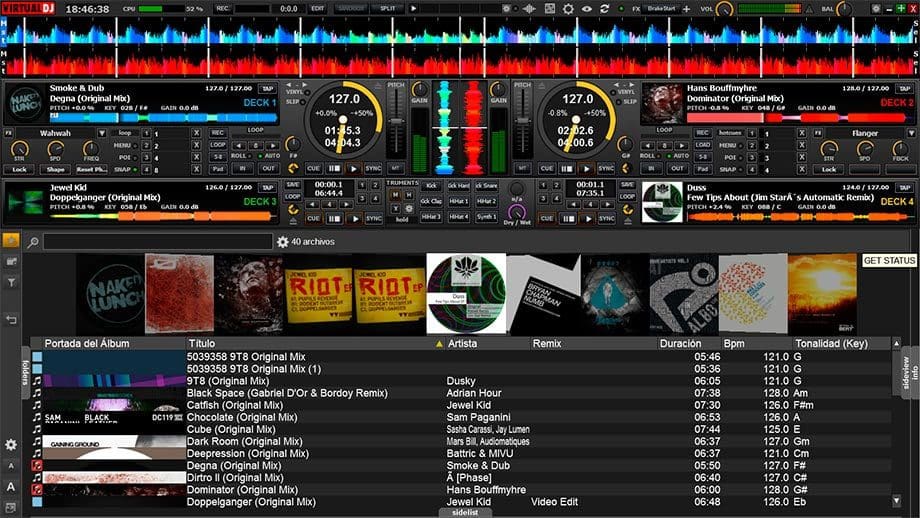The height and width of the screenshot is (518, 920).
Task: Click the search magnifier icon
Action: coord(33,242)
